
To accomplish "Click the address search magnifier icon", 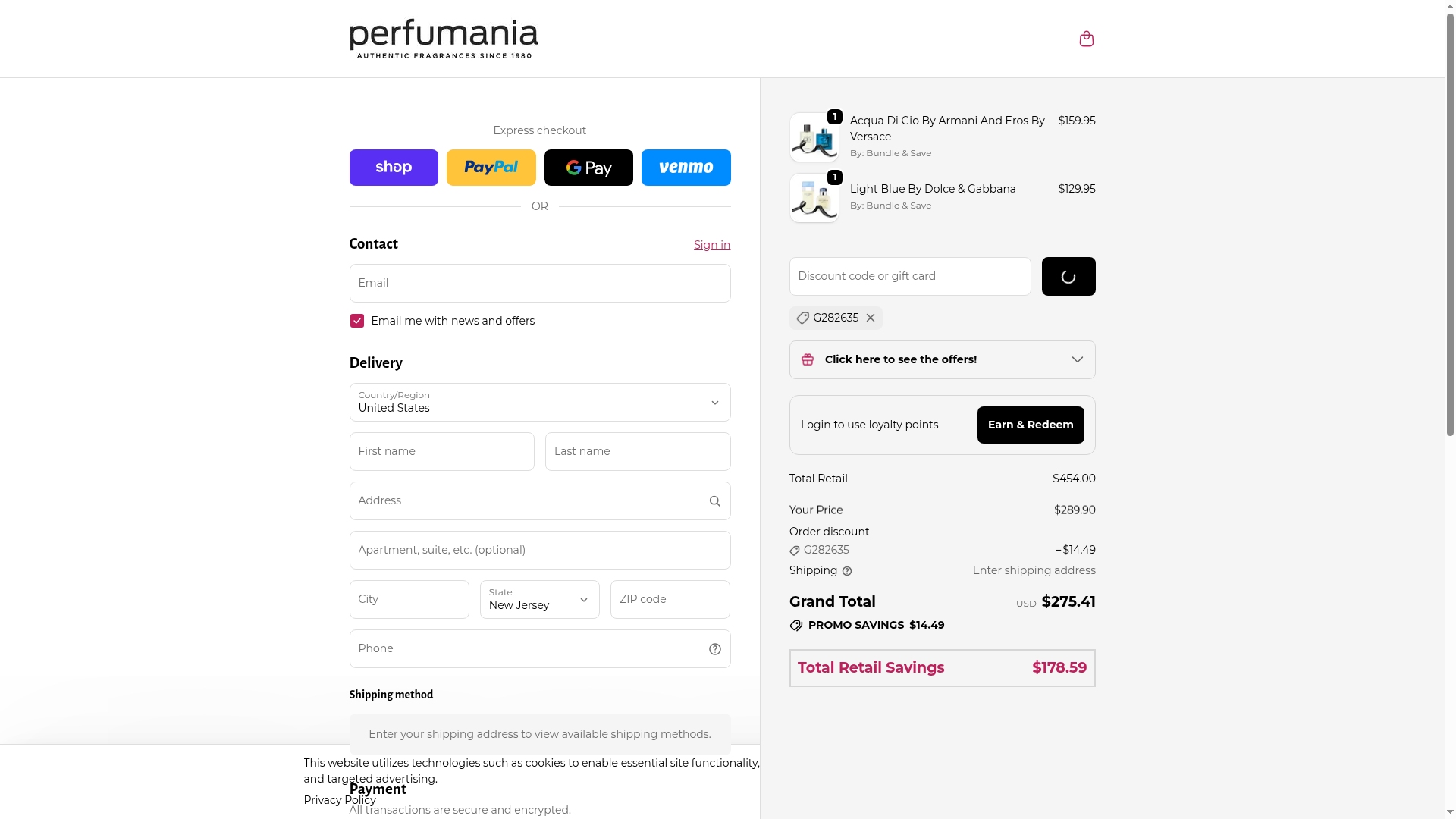I will click(x=714, y=501).
